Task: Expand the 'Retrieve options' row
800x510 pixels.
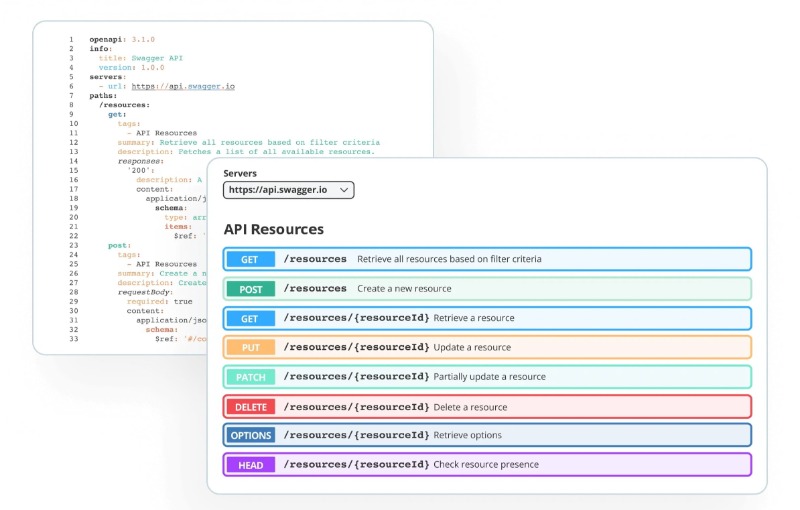Action: pos(487,435)
